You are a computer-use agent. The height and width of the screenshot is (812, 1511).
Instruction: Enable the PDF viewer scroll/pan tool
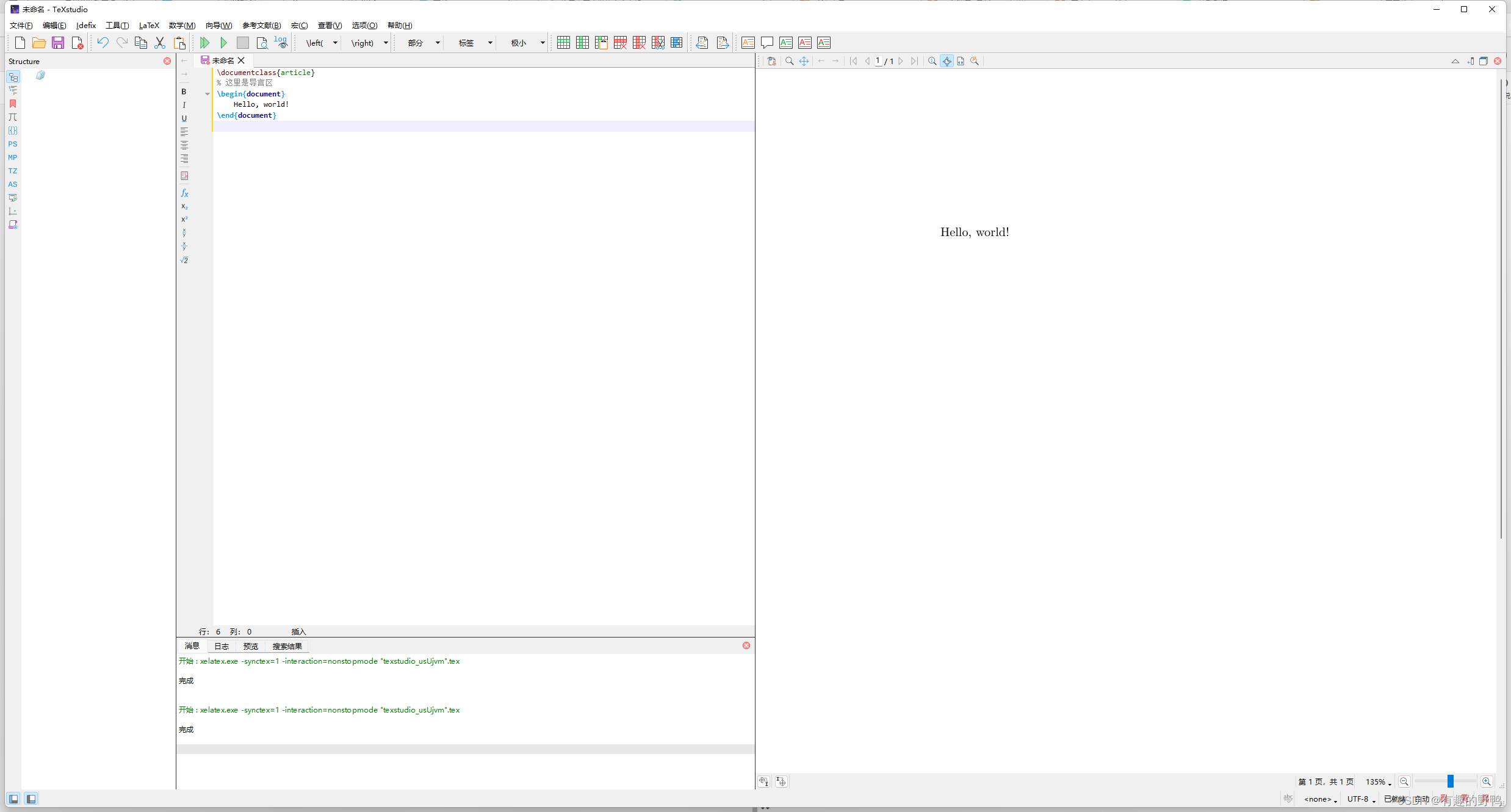804,61
